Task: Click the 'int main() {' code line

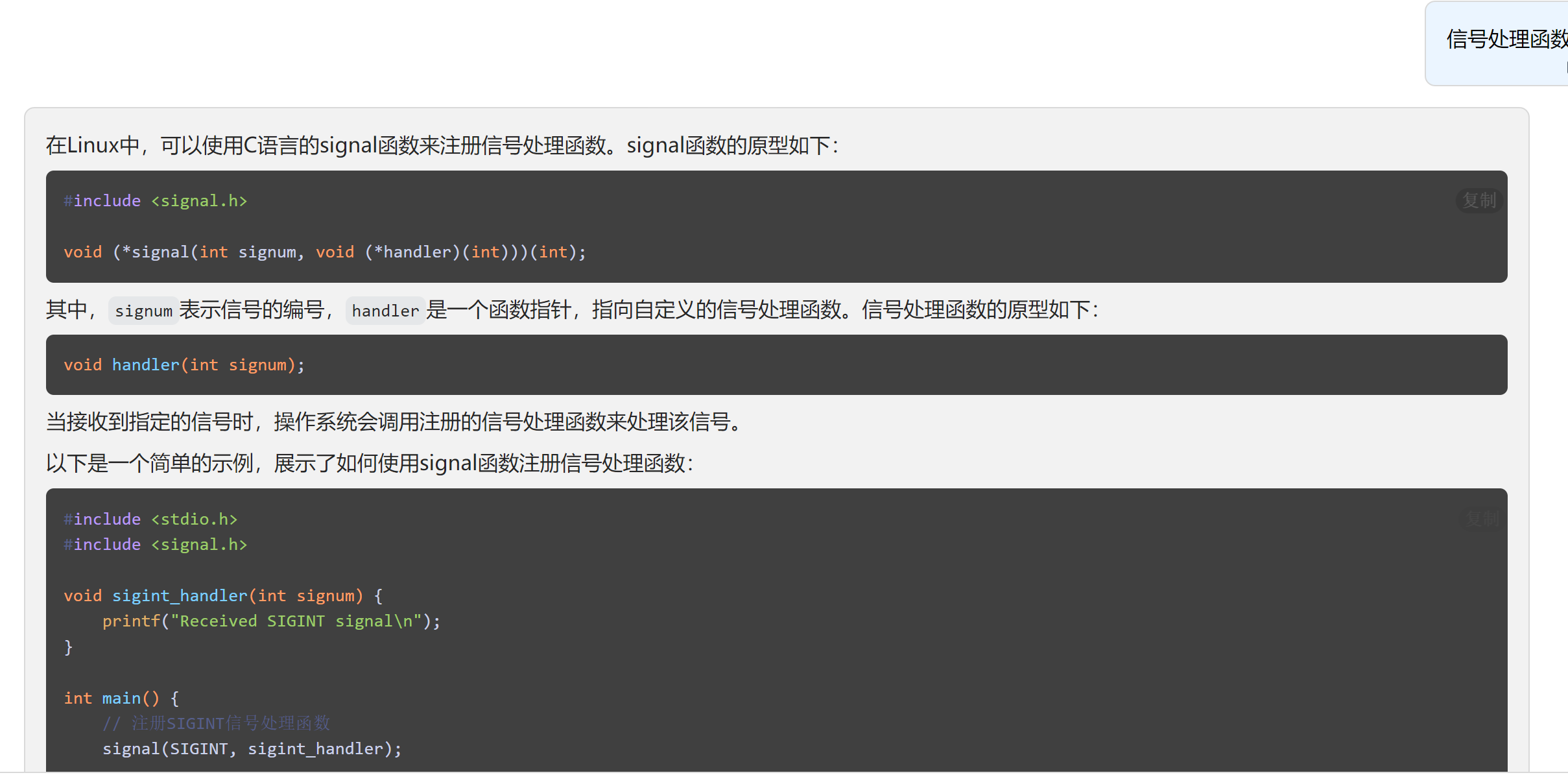Action: coord(121,698)
